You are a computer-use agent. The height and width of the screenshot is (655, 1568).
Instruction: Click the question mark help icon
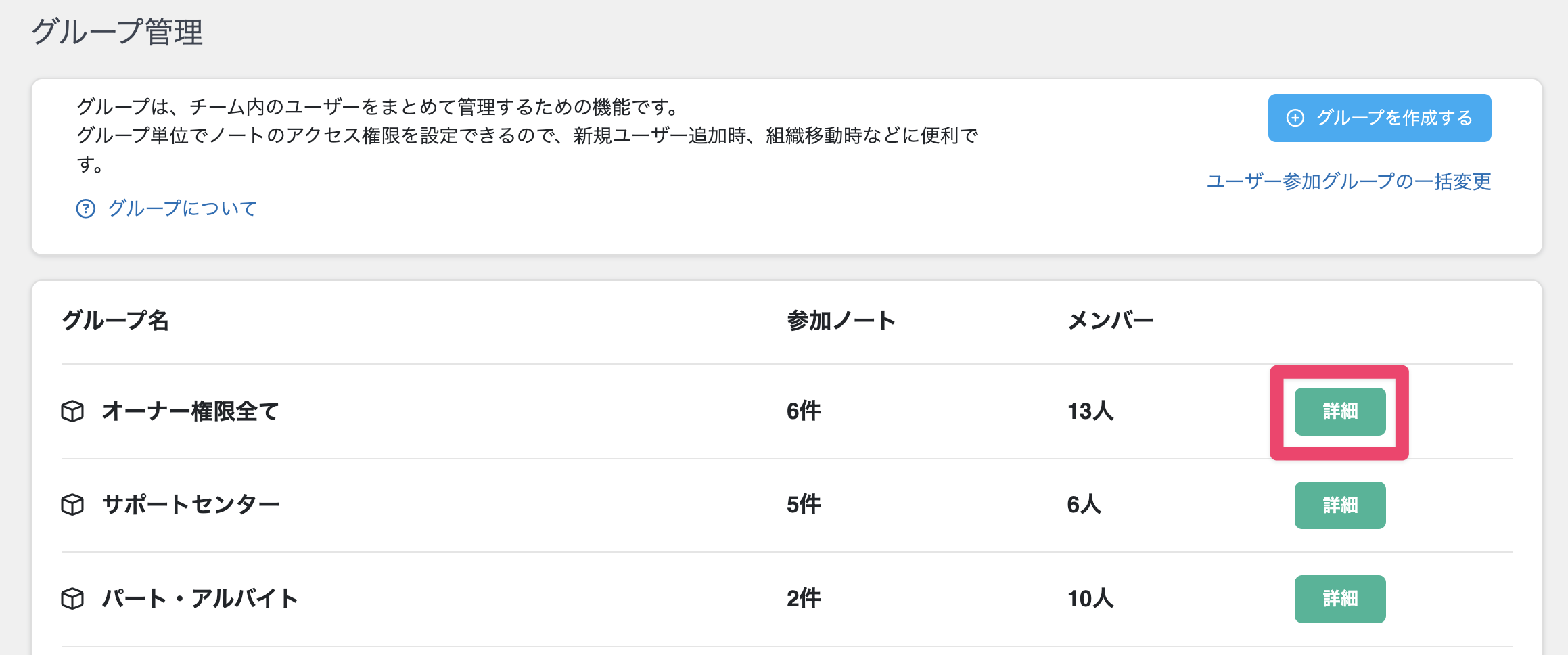coord(86,208)
